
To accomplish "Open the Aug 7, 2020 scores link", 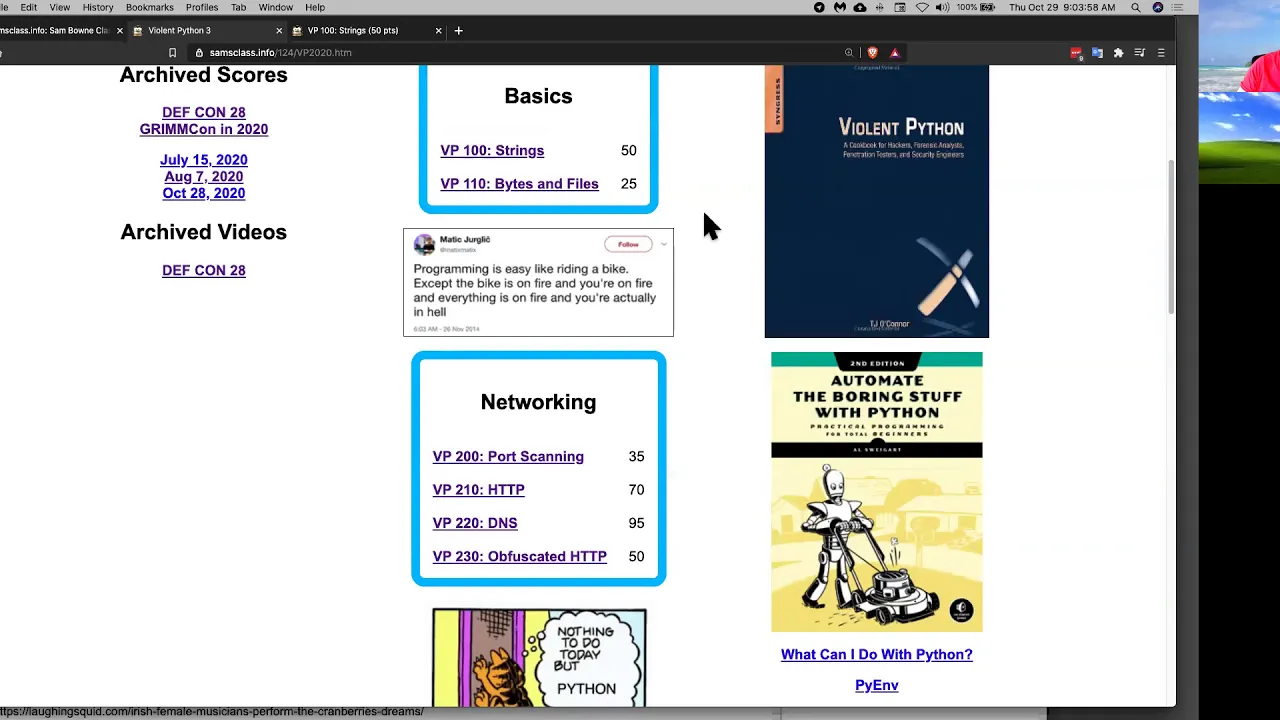I will tap(204, 177).
